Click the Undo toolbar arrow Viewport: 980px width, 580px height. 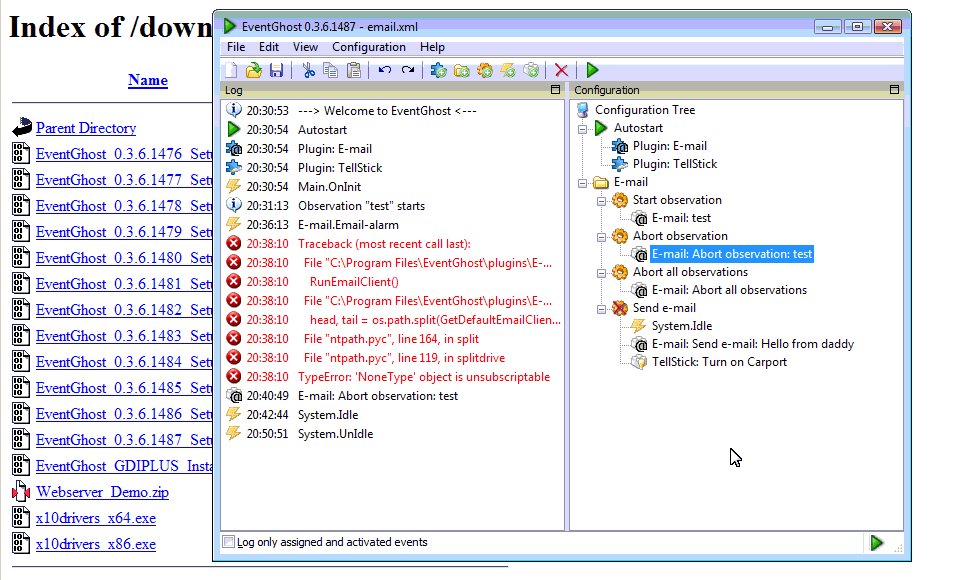[x=384, y=70]
